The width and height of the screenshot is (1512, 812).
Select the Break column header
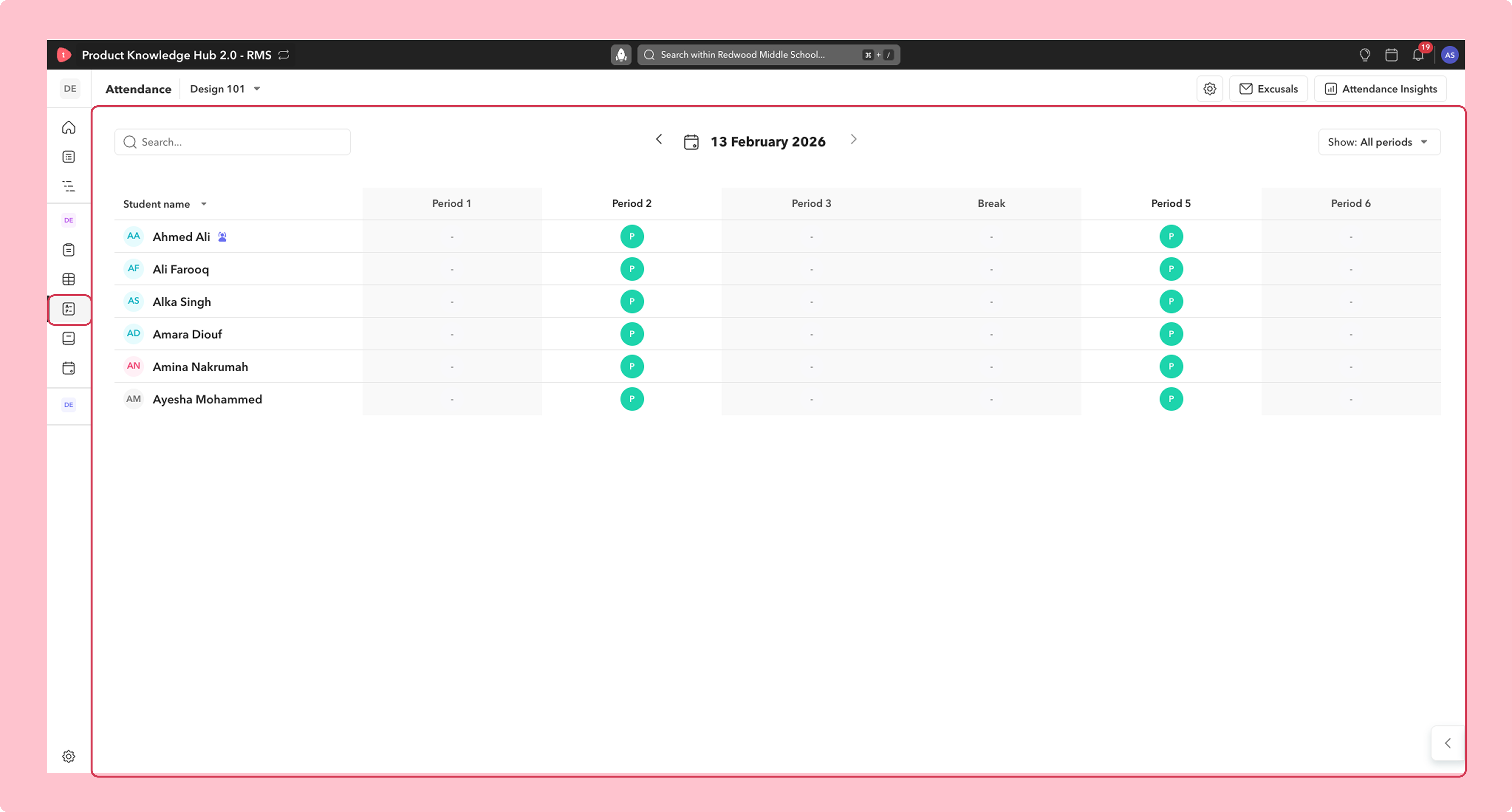coord(991,203)
